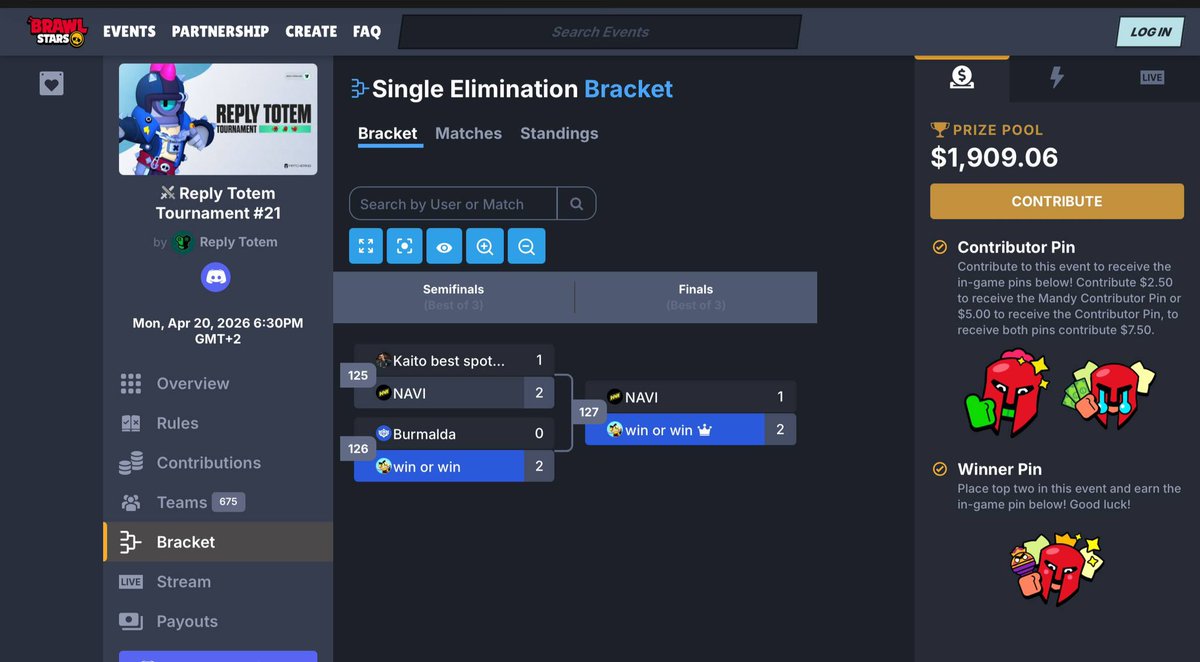
Task: Click the $1,909.06 prize pool amount
Action: [x=994, y=157]
